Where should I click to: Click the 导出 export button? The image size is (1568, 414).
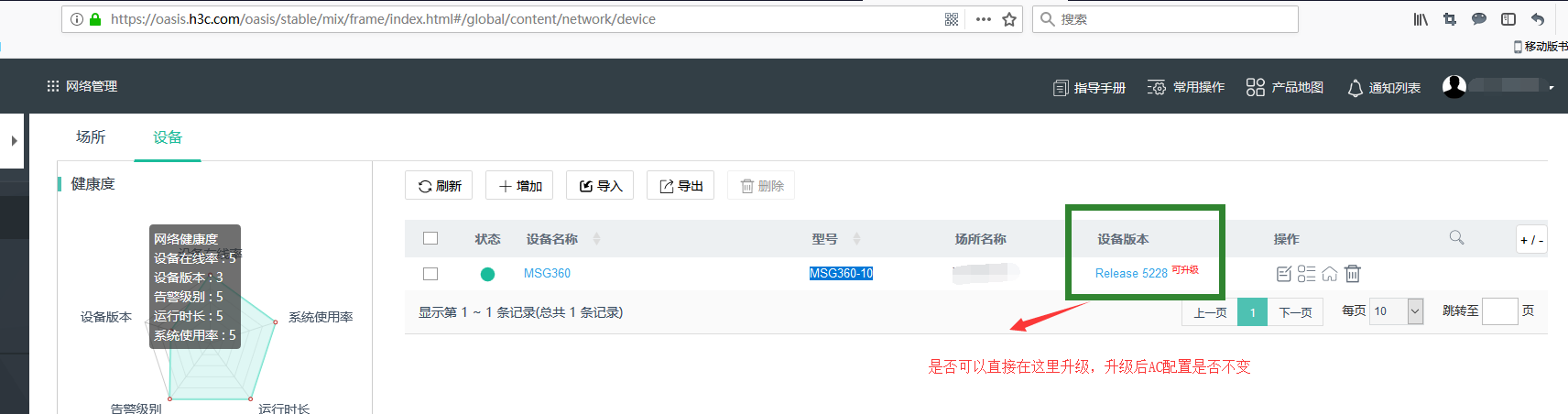[x=681, y=186]
